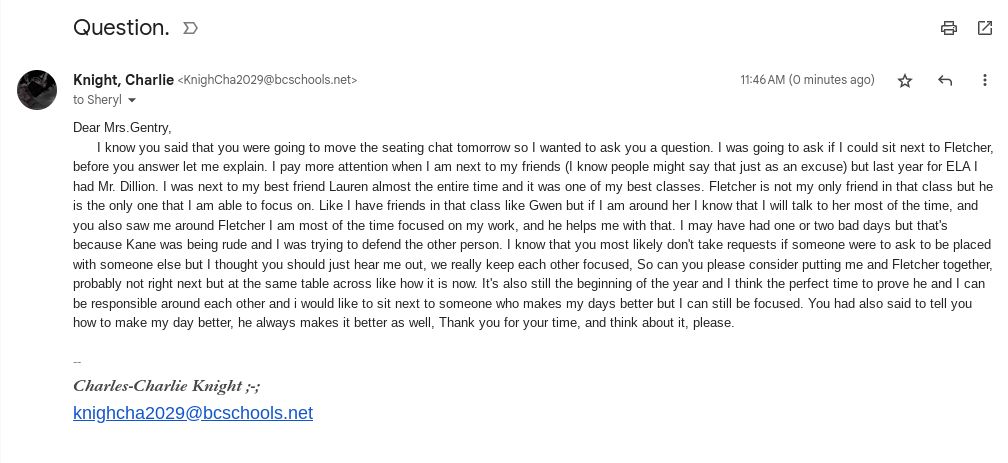Star the message from Charlie Knight

click(x=905, y=81)
